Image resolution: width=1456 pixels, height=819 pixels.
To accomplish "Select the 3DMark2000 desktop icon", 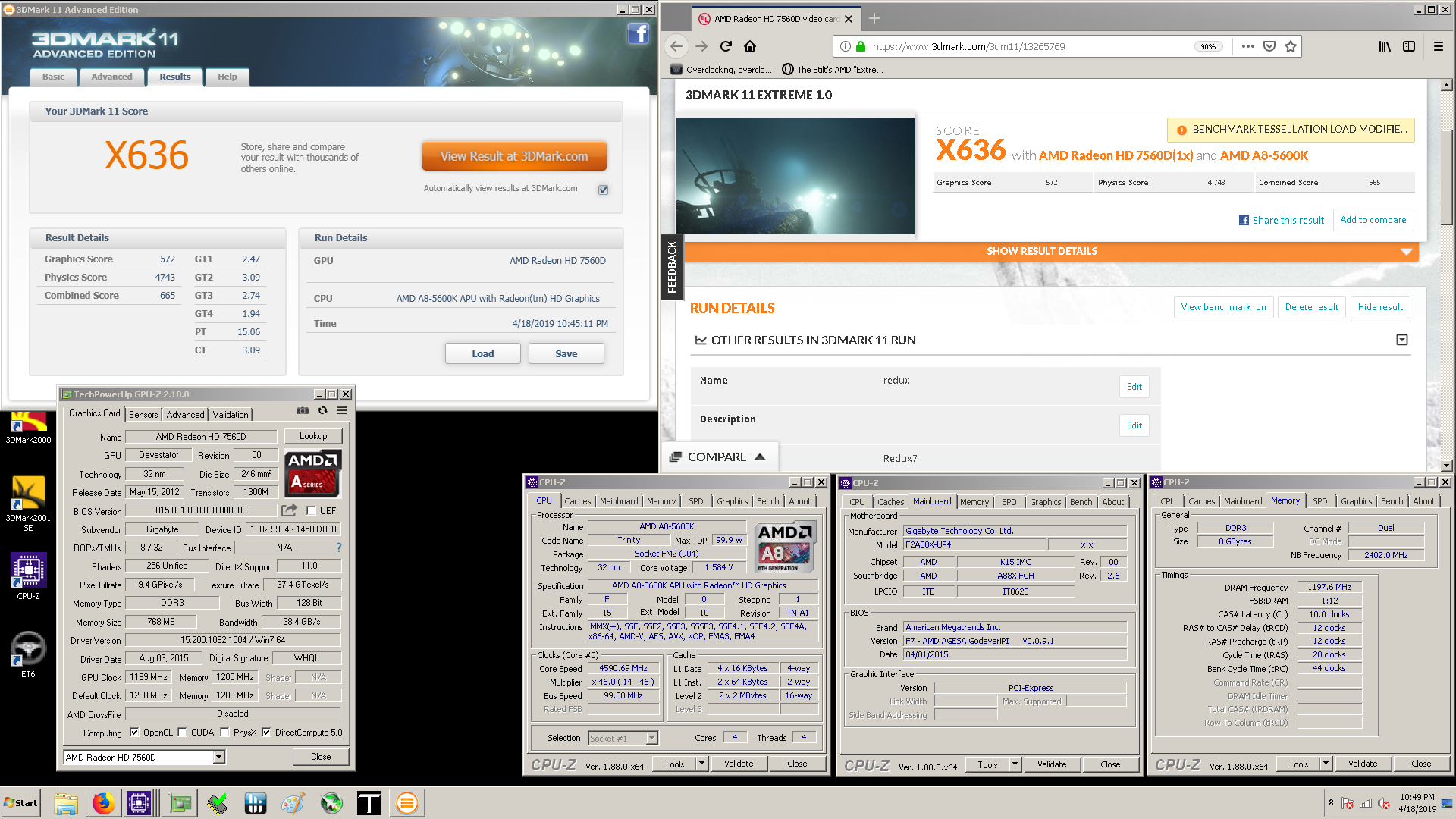I will point(28,427).
